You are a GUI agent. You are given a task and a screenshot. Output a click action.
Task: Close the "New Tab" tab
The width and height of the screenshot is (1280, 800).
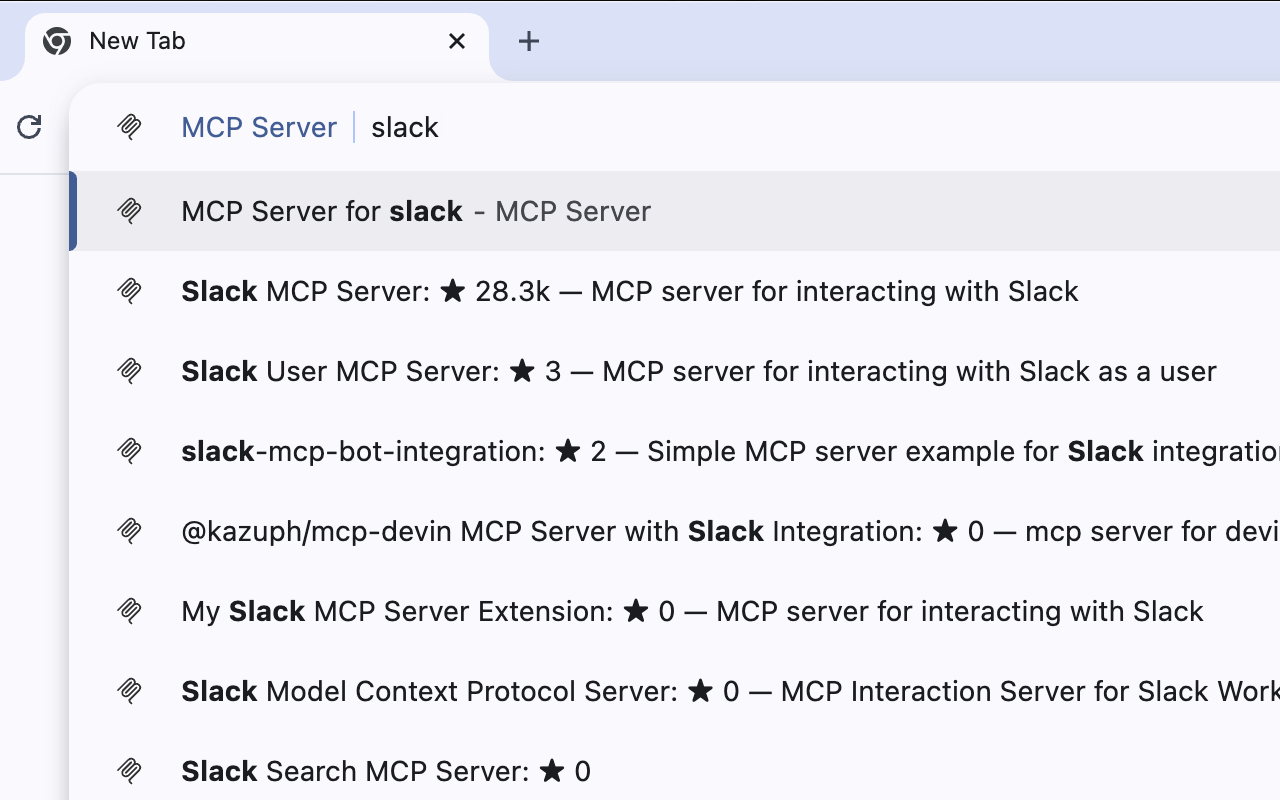click(457, 41)
